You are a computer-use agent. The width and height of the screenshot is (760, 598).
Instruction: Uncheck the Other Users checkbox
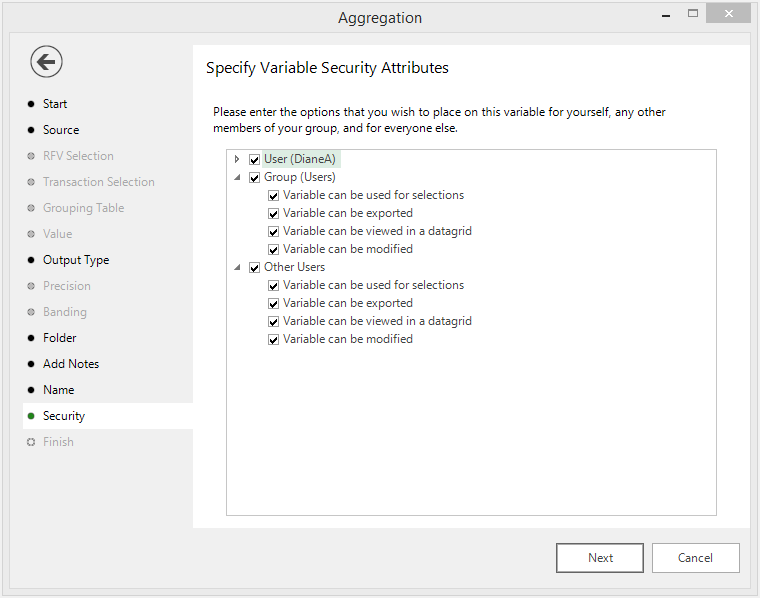tap(254, 268)
